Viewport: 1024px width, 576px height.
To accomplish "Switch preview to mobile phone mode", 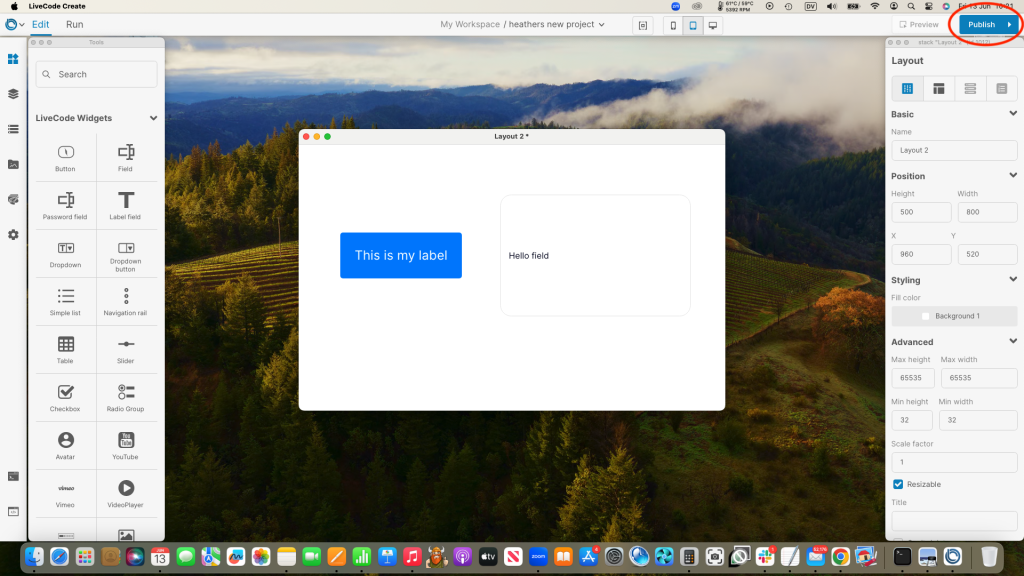I will [671, 25].
